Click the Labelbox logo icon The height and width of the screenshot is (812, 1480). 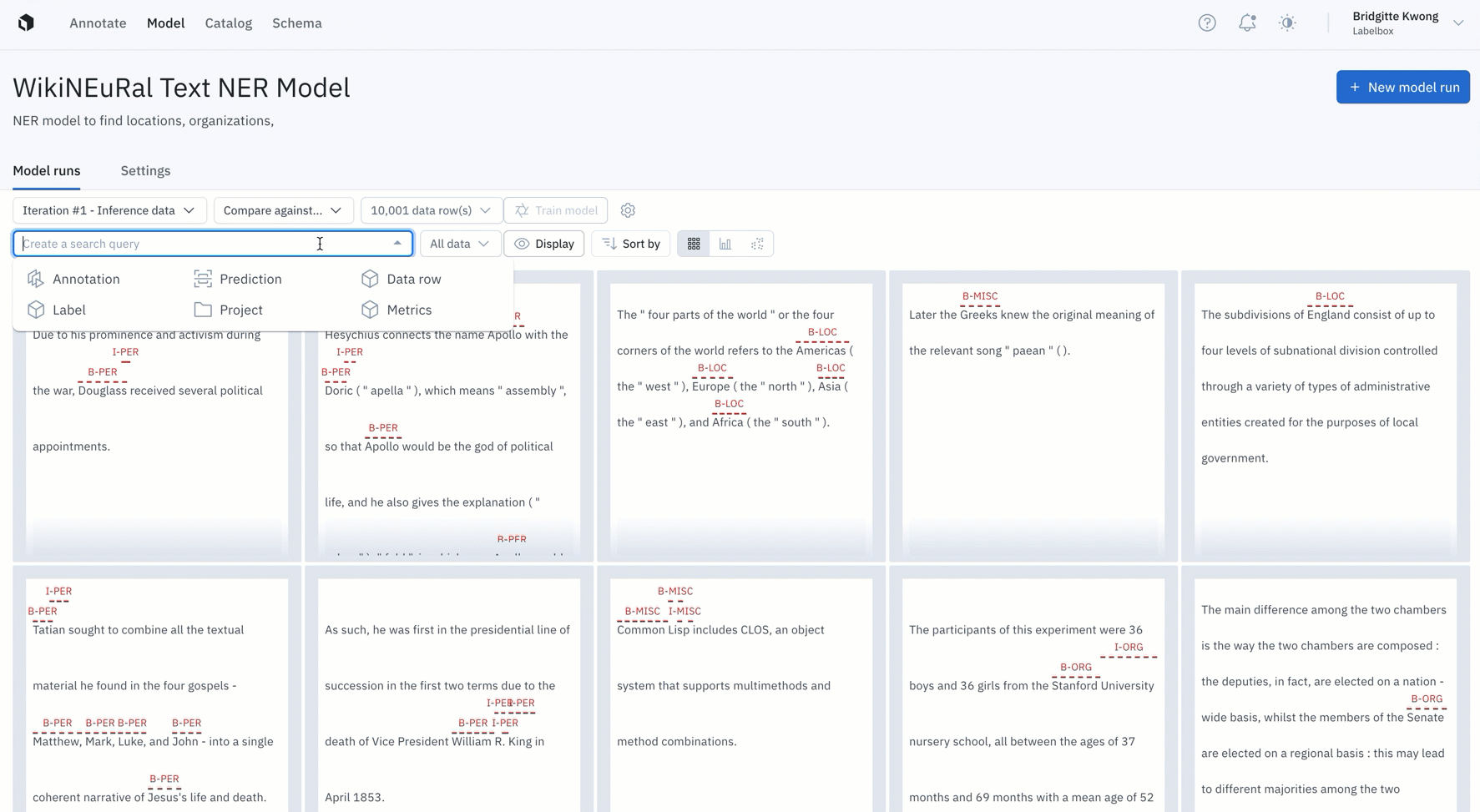tap(26, 23)
